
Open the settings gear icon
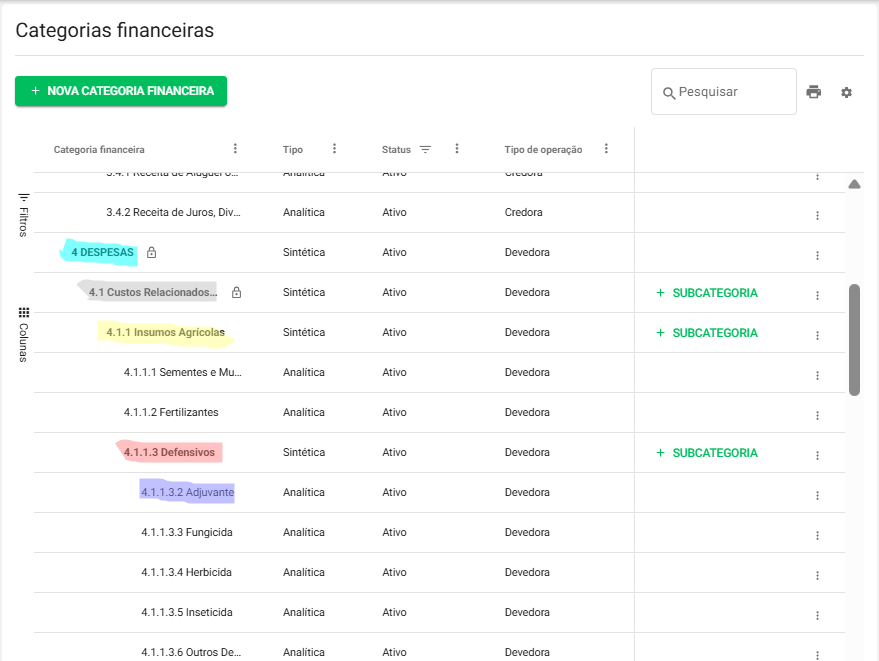point(846,92)
